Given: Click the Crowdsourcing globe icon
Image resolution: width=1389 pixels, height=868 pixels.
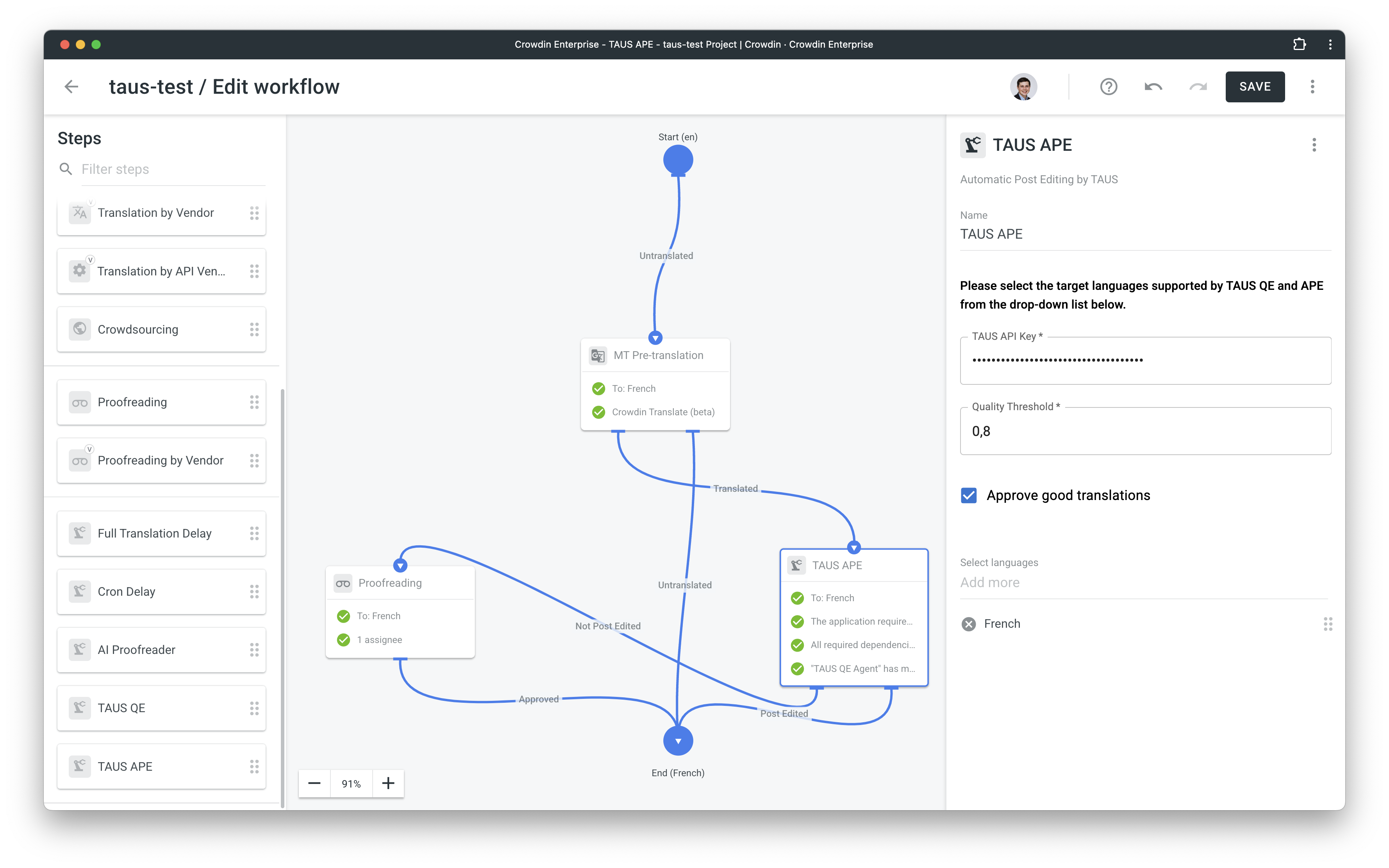Looking at the screenshot, I should click(80, 329).
